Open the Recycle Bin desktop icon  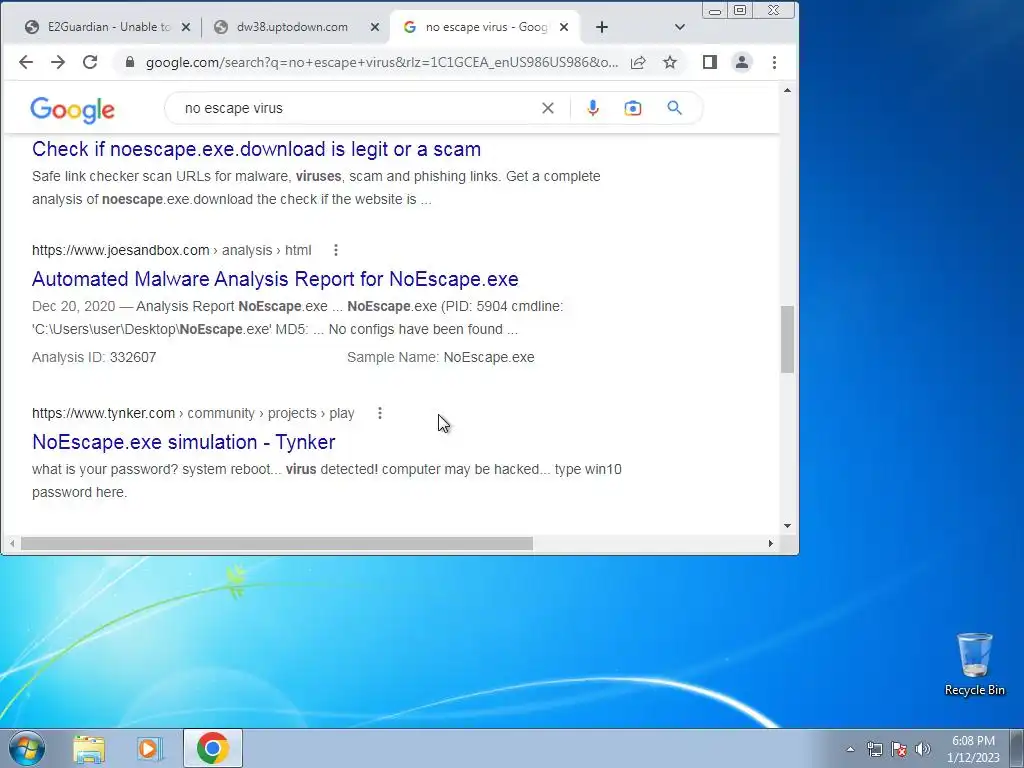(974, 664)
